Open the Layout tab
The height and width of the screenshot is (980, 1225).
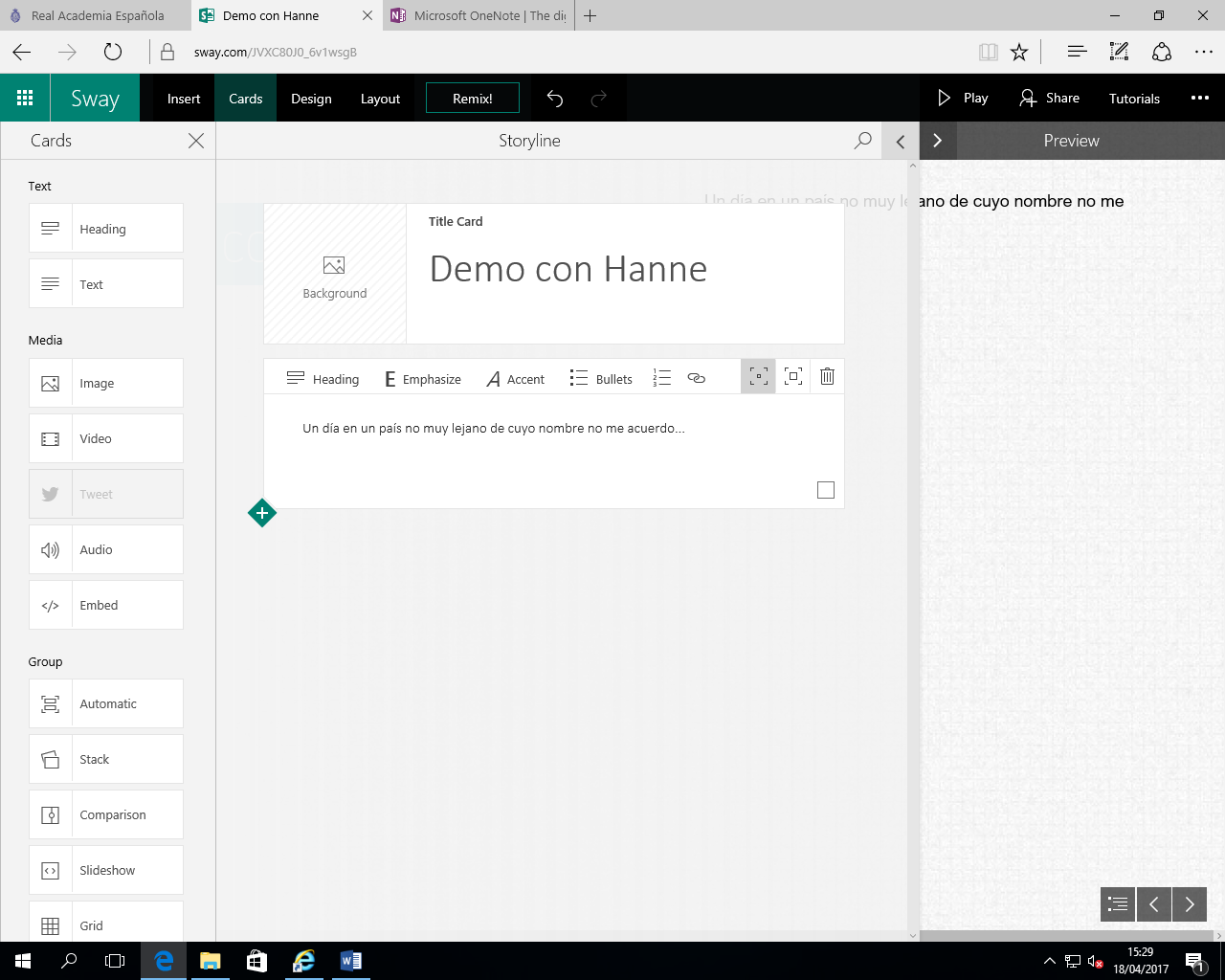coord(380,99)
